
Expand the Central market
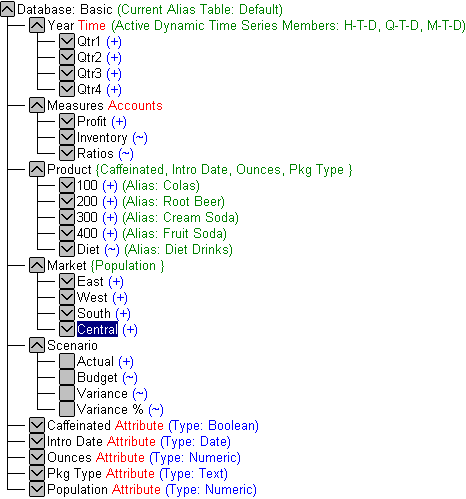(67, 329)
